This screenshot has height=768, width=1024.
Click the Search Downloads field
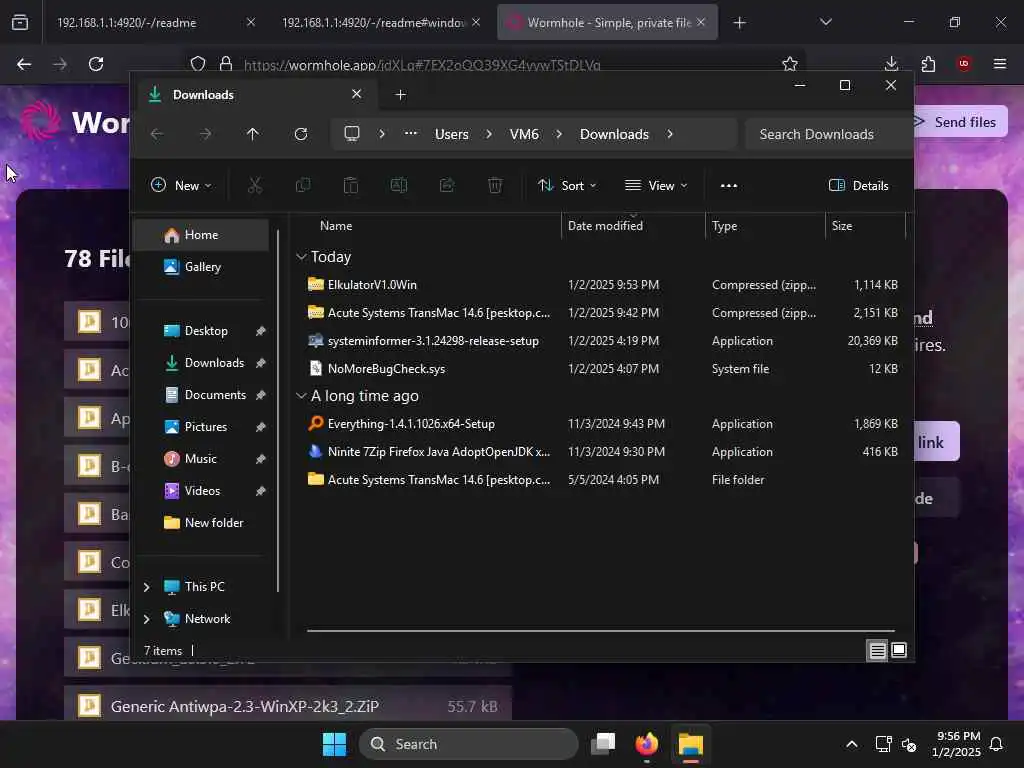(x=828, y=134)
